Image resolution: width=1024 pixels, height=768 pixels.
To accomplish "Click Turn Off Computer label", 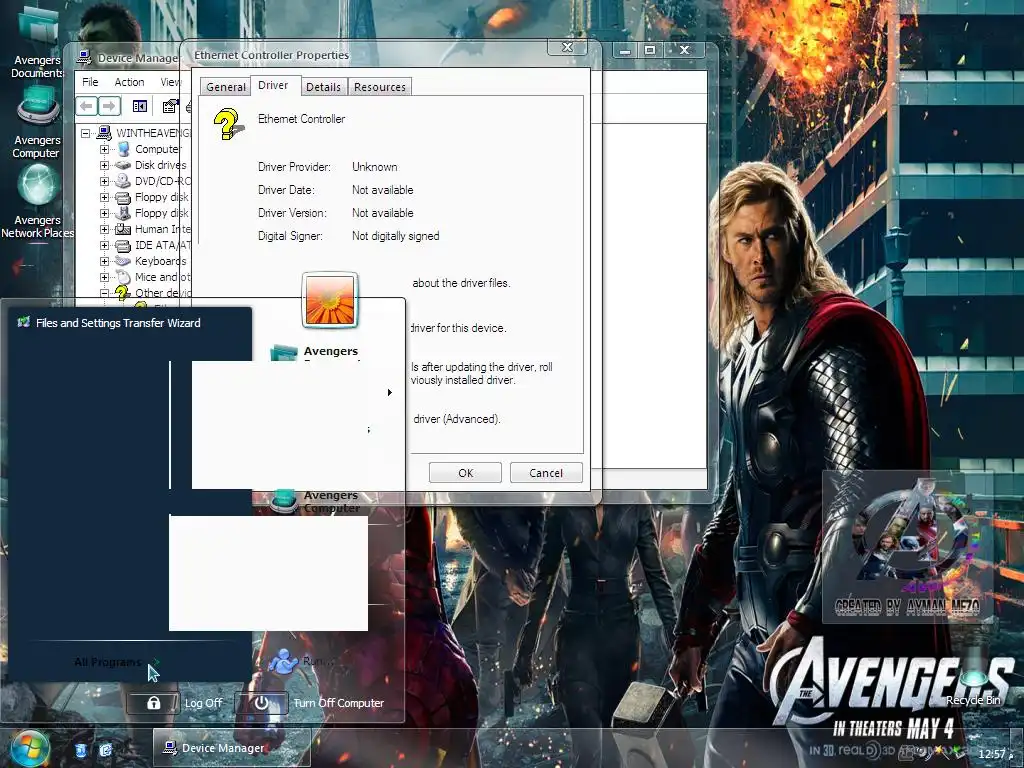I will click(338, 703).
